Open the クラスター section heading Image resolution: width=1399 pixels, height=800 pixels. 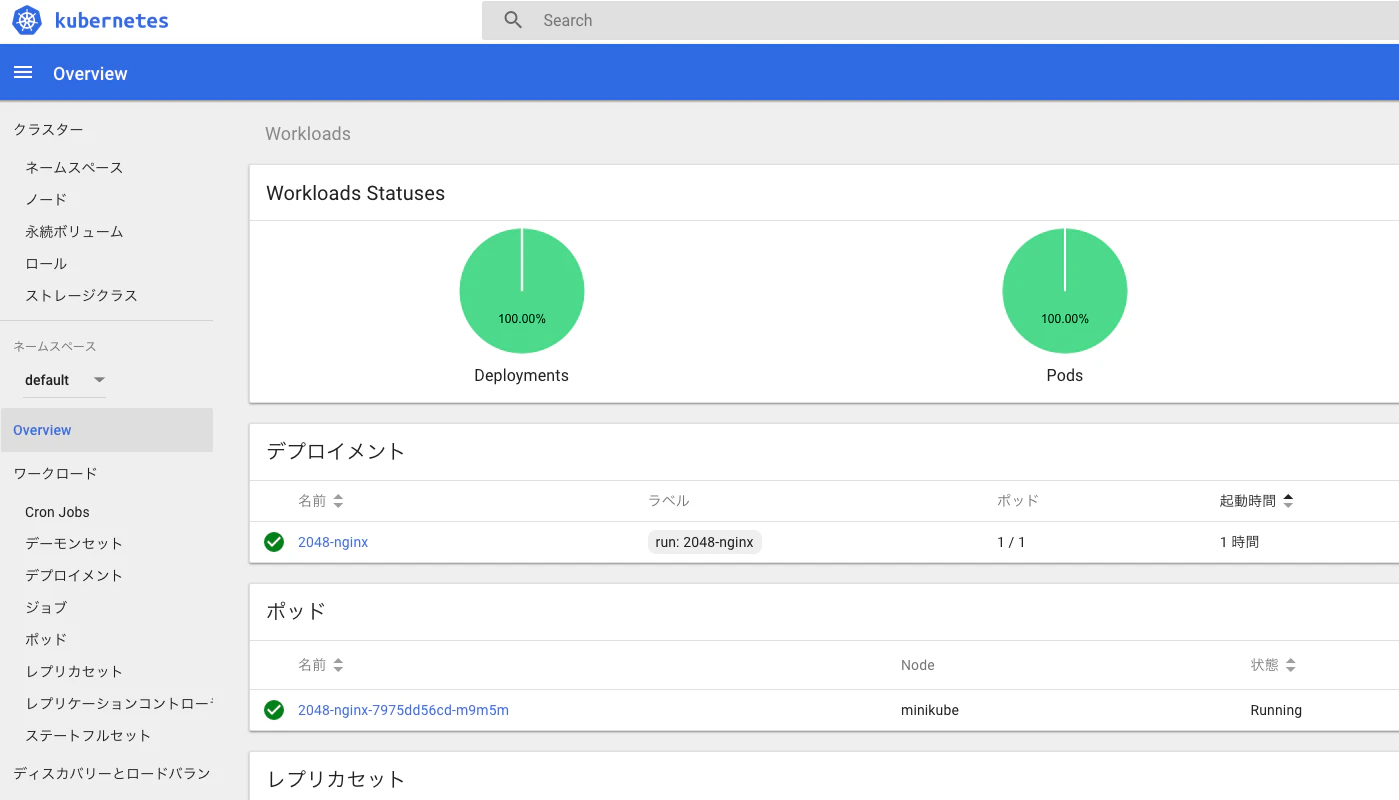(x=48, y=129)
